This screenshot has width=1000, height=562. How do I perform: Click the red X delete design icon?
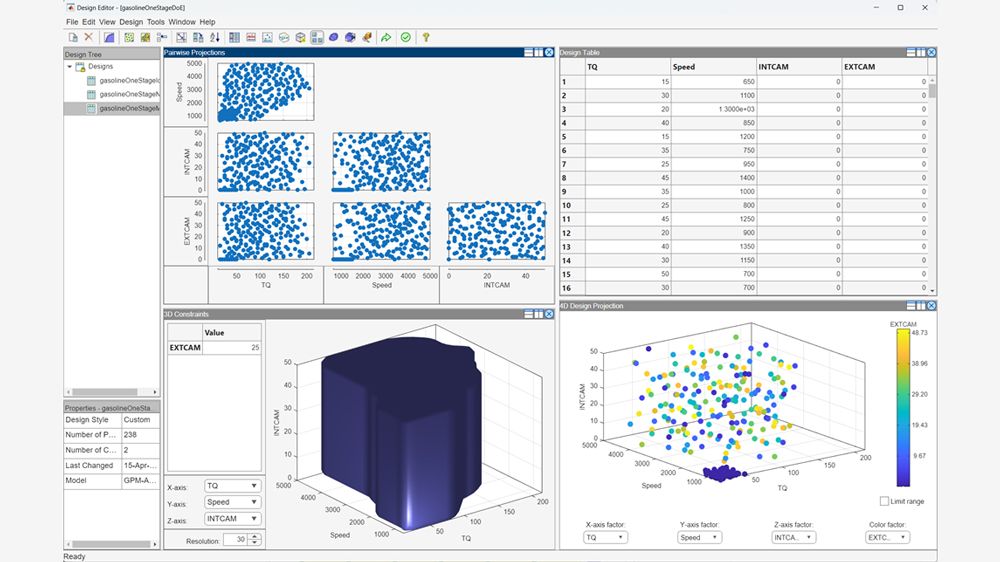coord(88,37)
